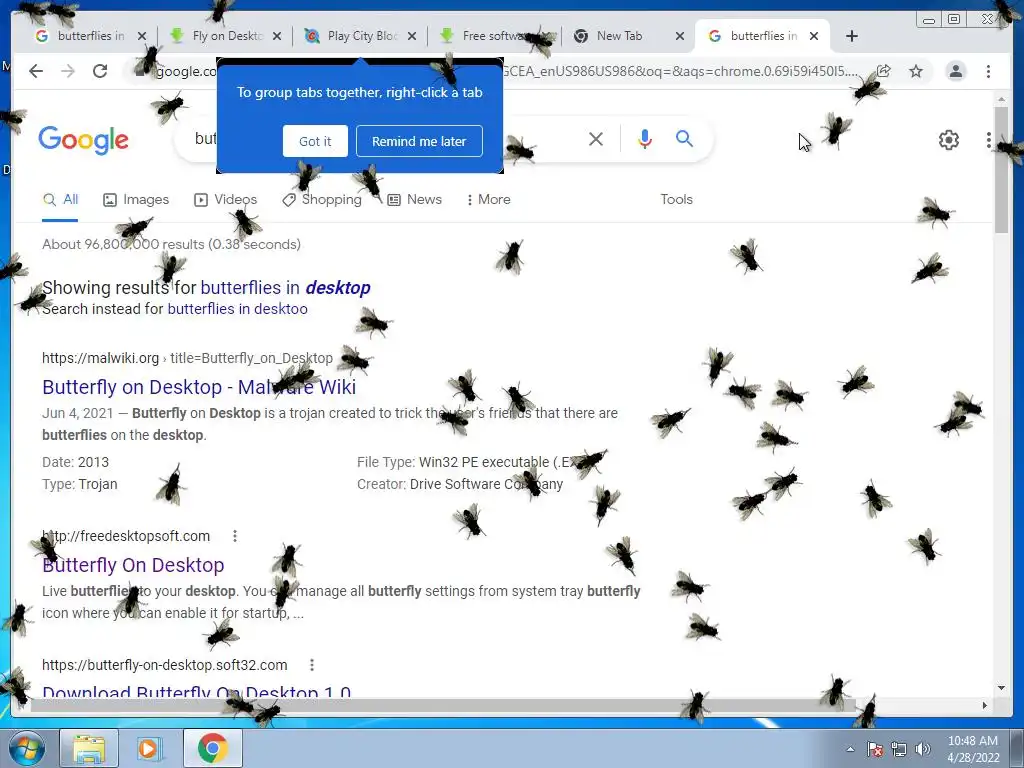This screenshot has width=1024, height=768.
Task: Select the Images search filter
Action: coord(136,200)
